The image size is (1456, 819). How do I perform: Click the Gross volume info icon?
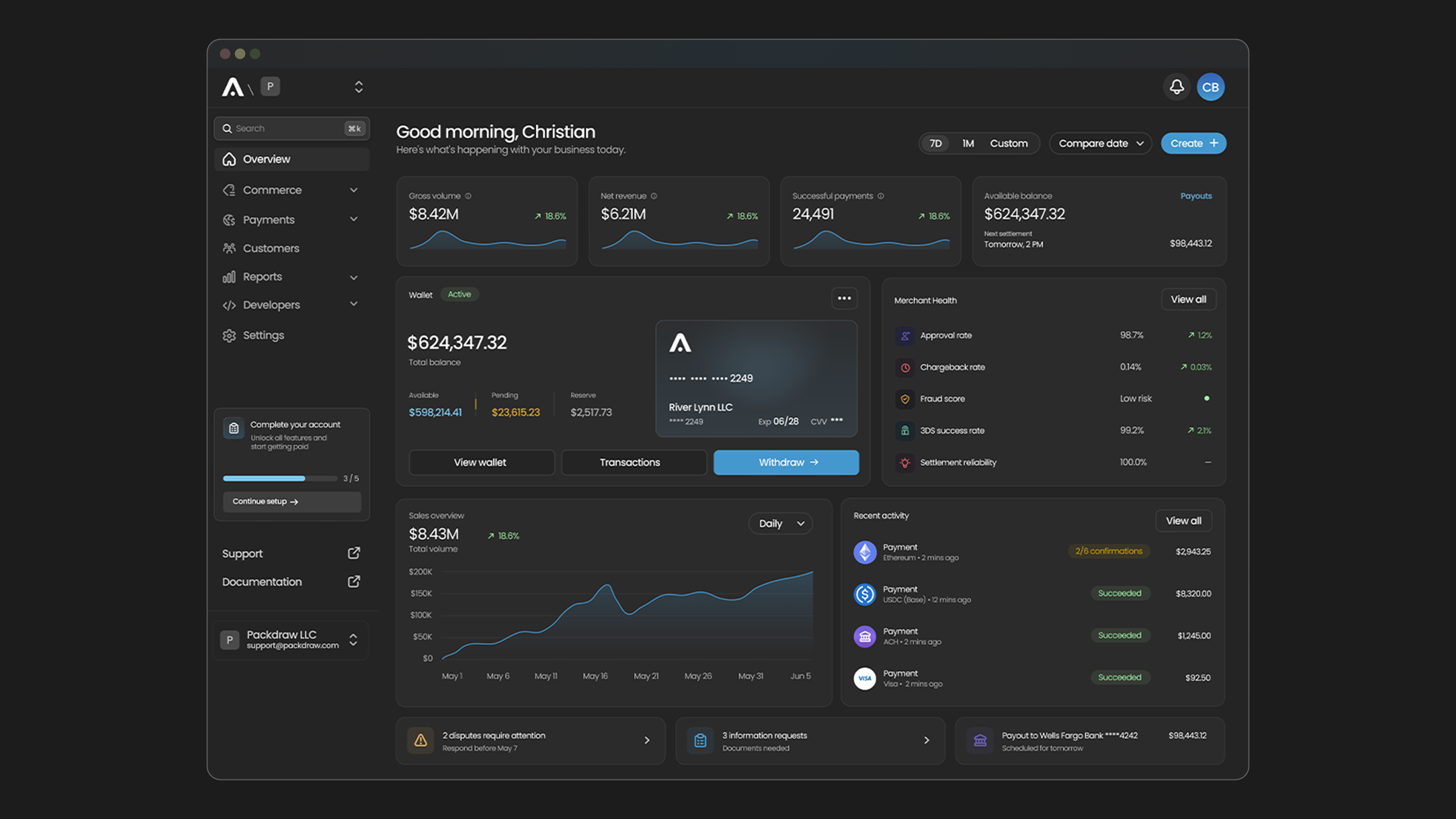click(x=468, y=196)
